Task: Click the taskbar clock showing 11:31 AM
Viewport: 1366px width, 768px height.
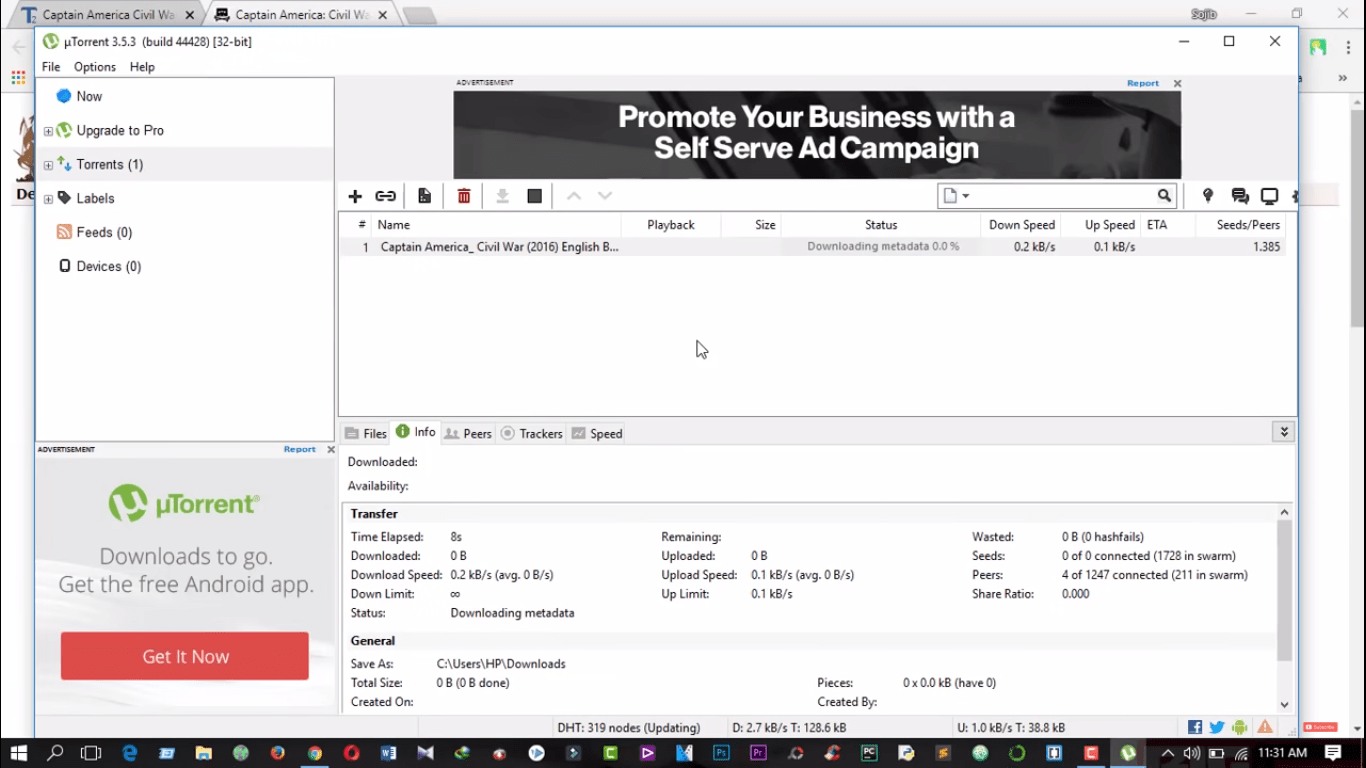Action: [x=1283, y=753]
